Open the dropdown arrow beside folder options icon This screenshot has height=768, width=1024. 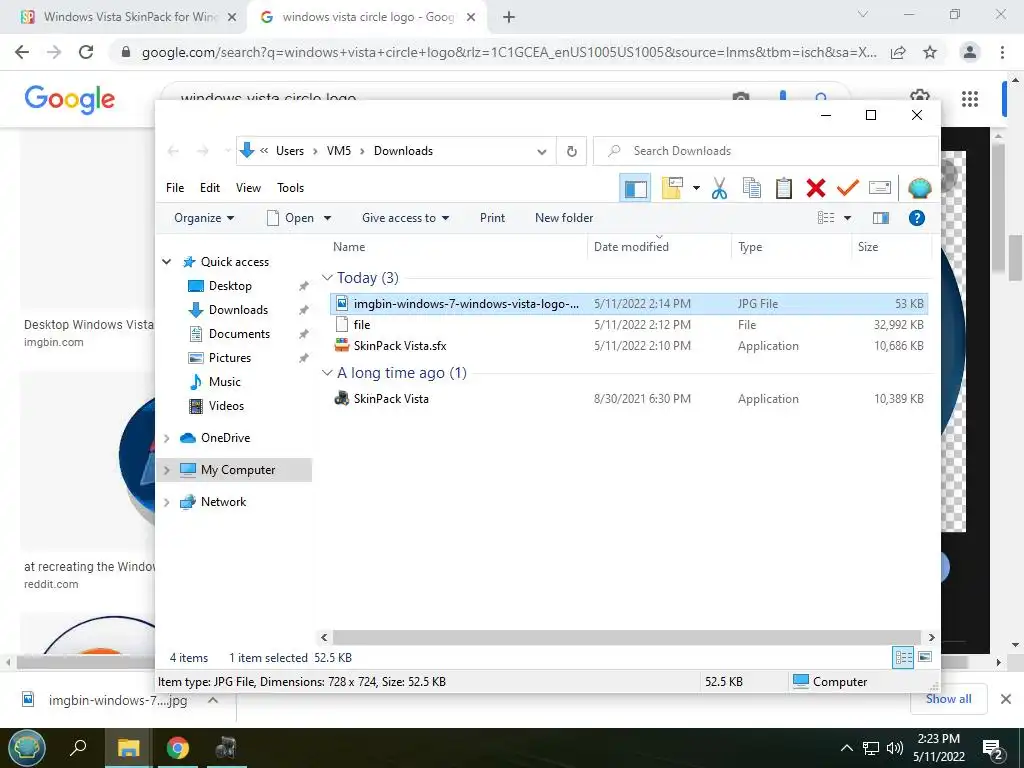click(x=696, y=189)
